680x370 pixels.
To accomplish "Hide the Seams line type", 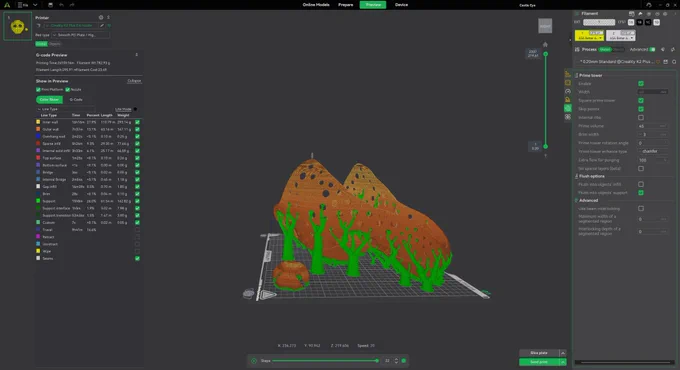I will (x=137, y=258).
